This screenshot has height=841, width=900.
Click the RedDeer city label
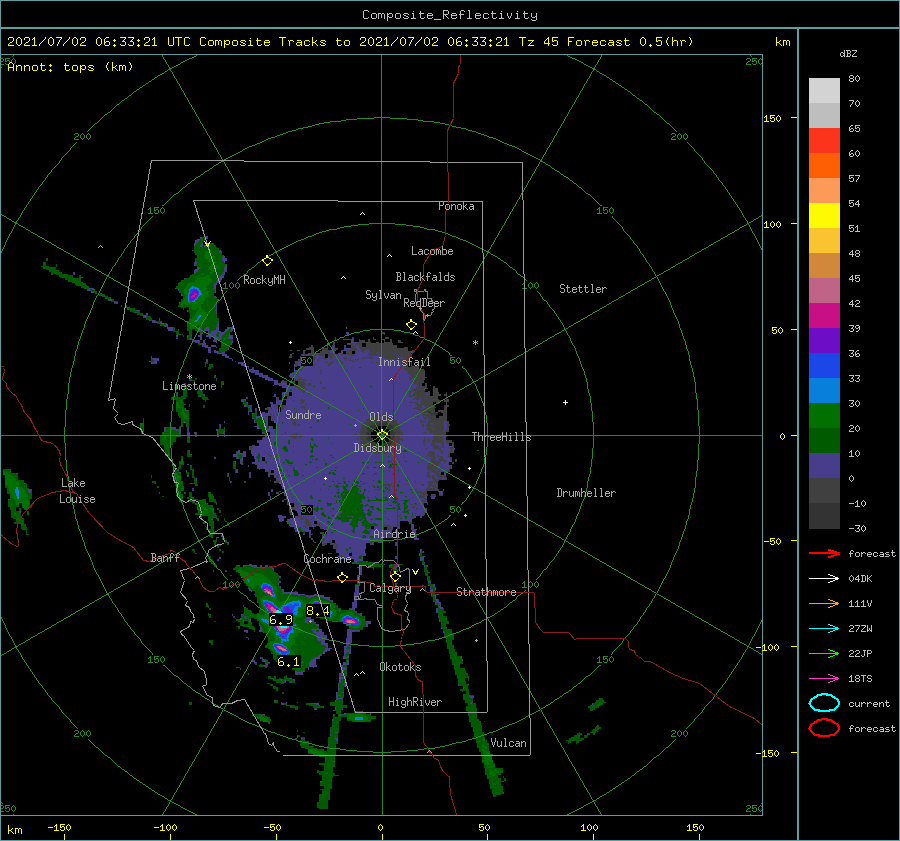(424, 303)
